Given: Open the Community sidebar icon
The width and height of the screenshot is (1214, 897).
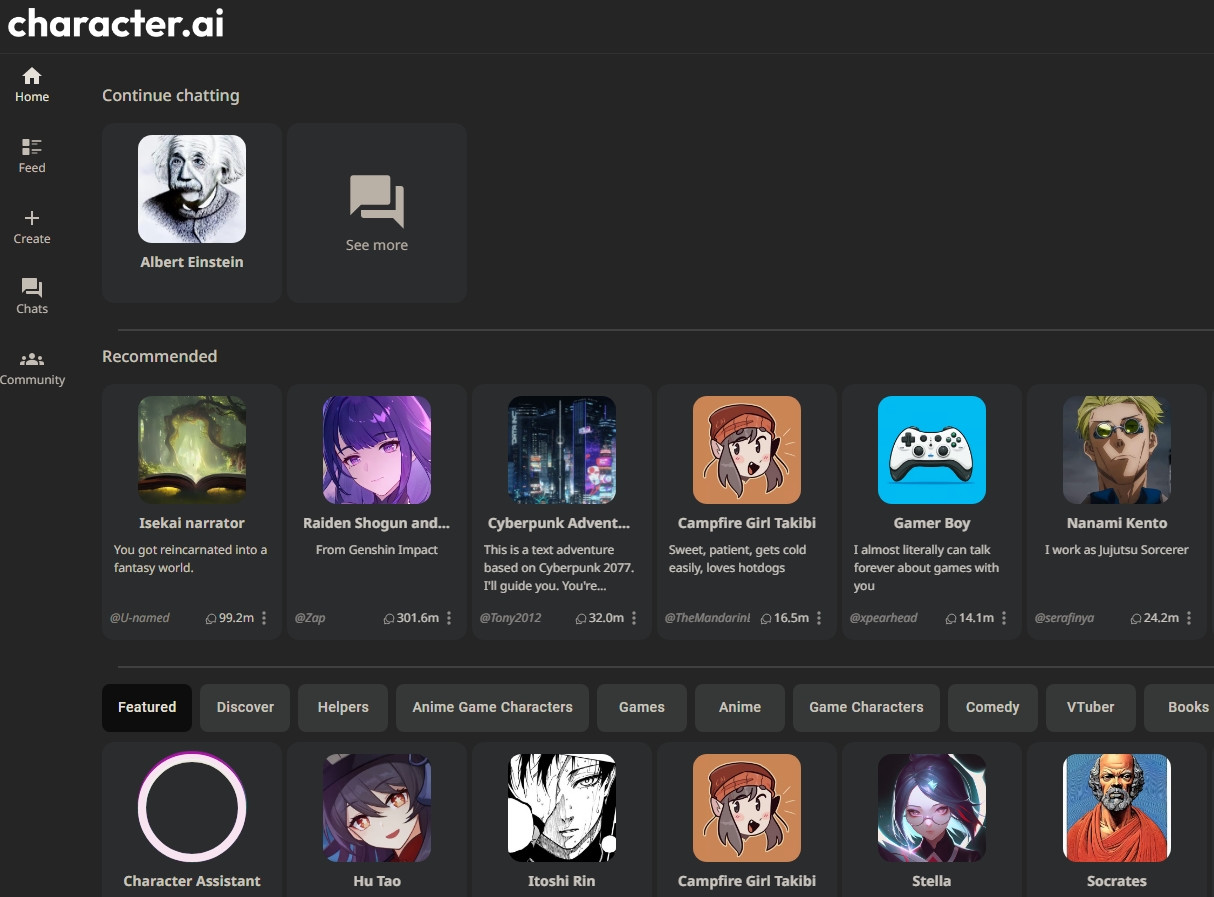Looking at the screenshot, I should 32,360.
